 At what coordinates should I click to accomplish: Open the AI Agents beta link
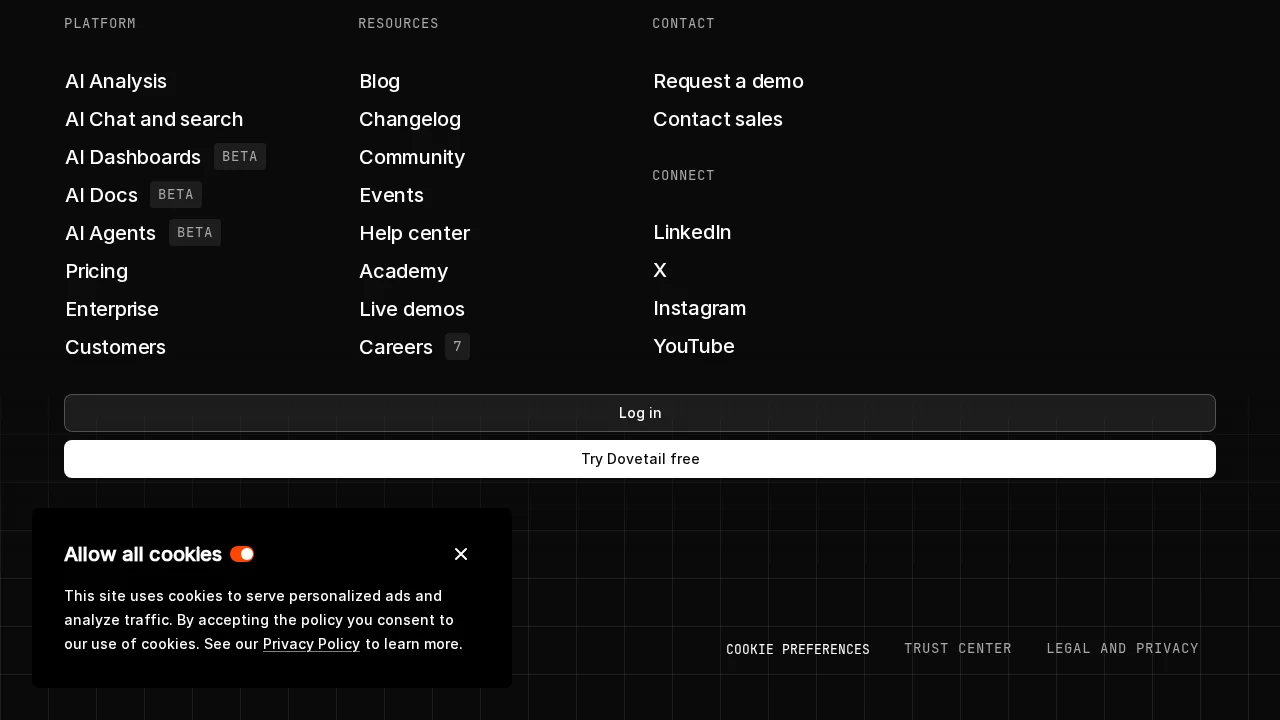[x=110, y=233]
